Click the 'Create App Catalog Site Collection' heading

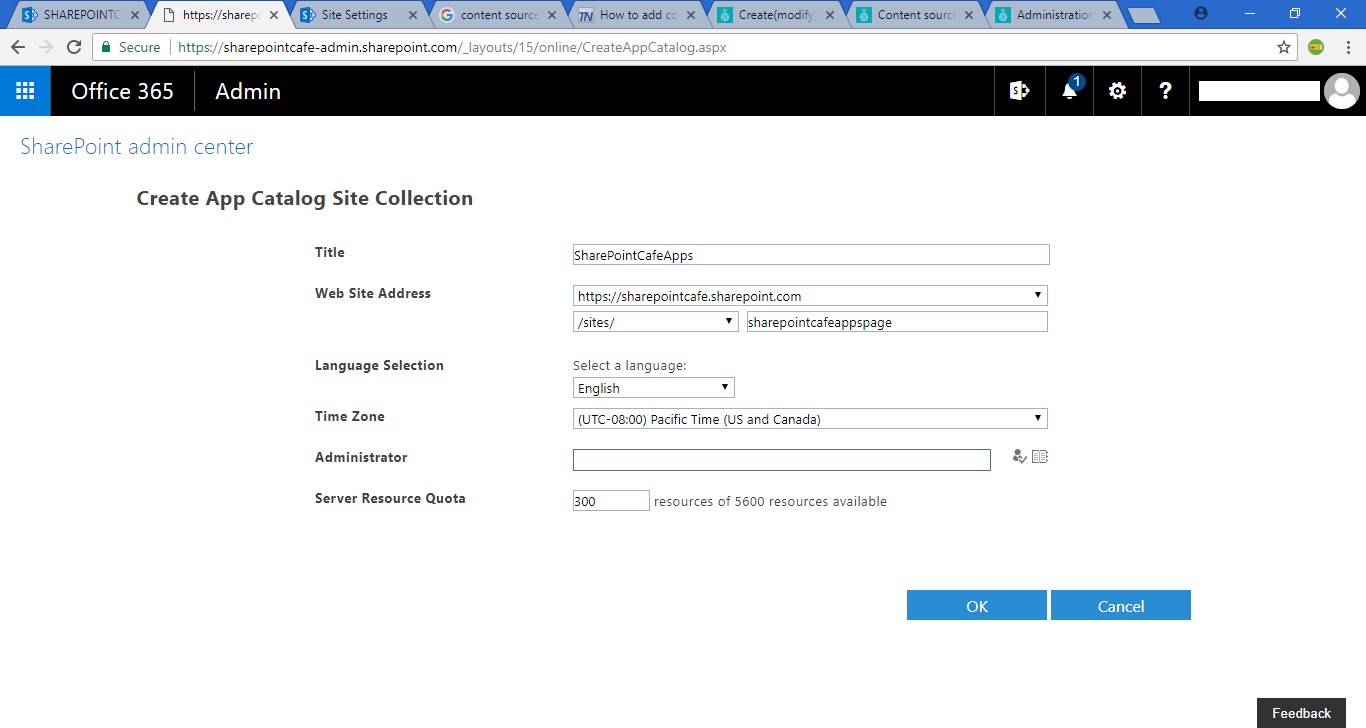point(305,198)
